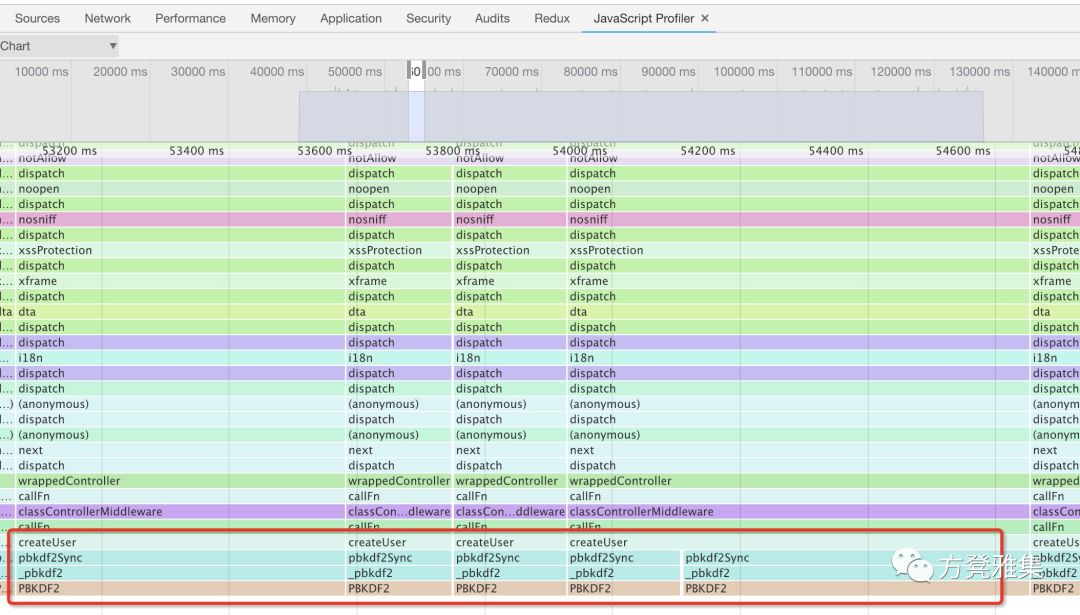The height and width of the screenshot is (615, 1080).
Task: Open the Application tab
Action: click(351, 19)
